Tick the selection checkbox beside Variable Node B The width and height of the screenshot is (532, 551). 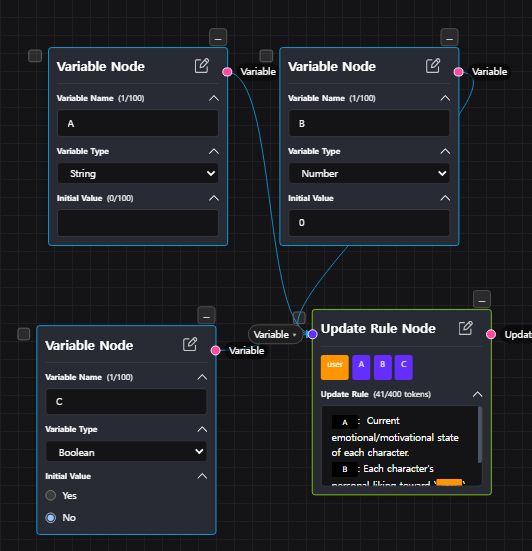266,56
